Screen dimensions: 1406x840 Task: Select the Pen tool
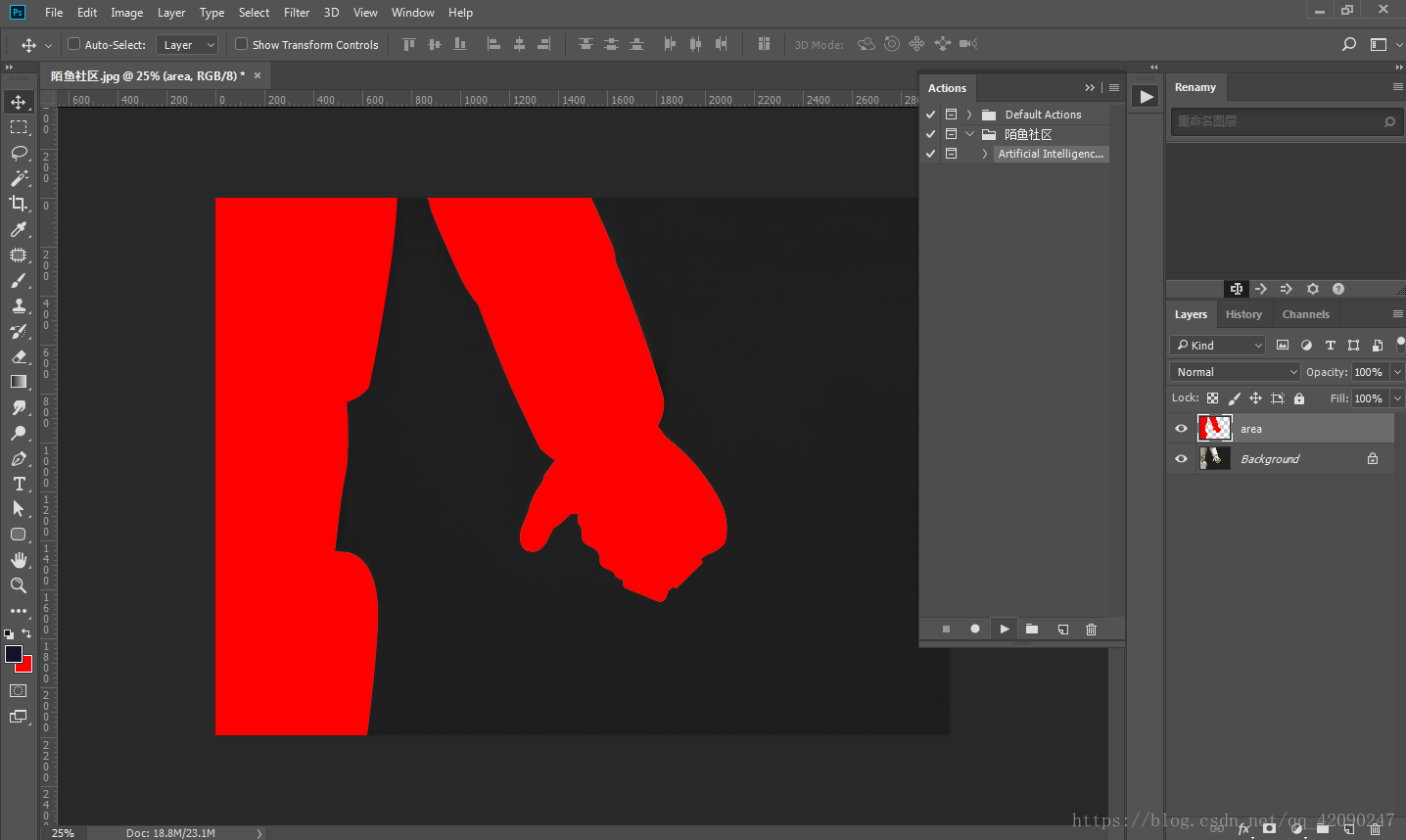[19, 458]
